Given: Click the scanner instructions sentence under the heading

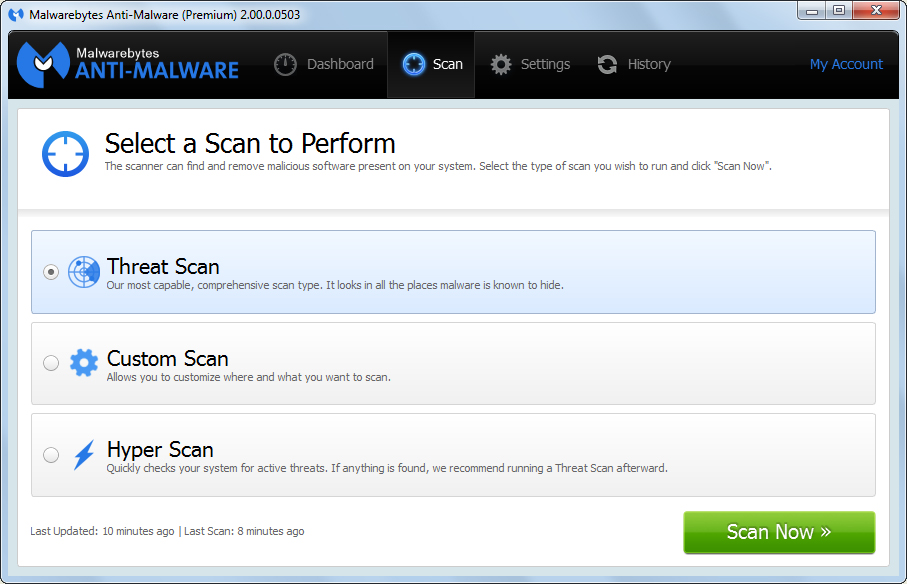Looking at the screenshot, I should click(438, 166).
